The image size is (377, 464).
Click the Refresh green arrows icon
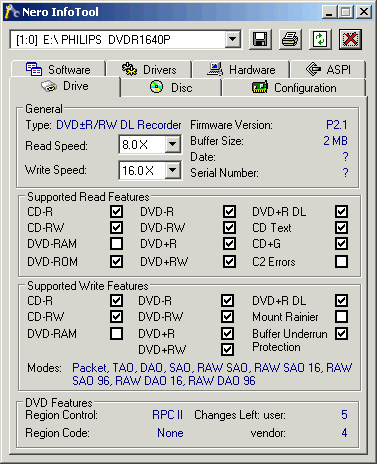coord(320,39)
